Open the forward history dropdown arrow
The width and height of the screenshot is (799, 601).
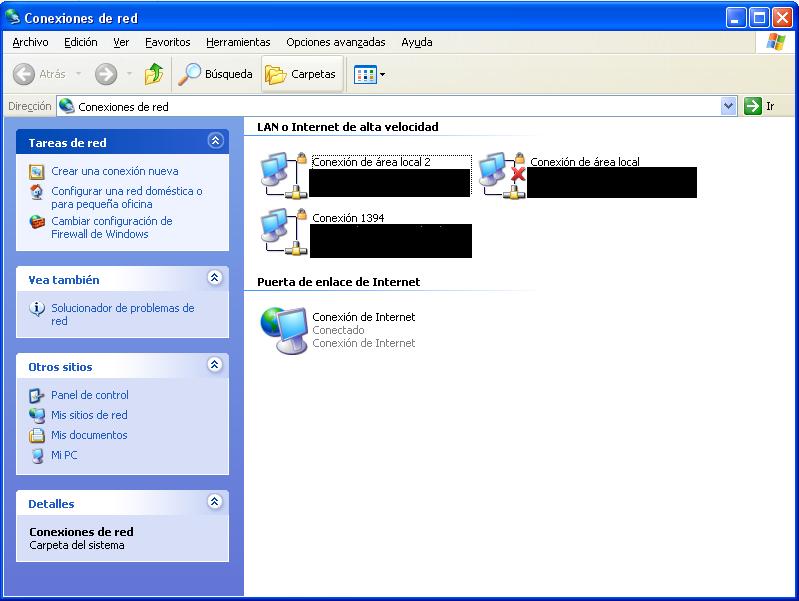pyautogui.click(x=129, y=74)
